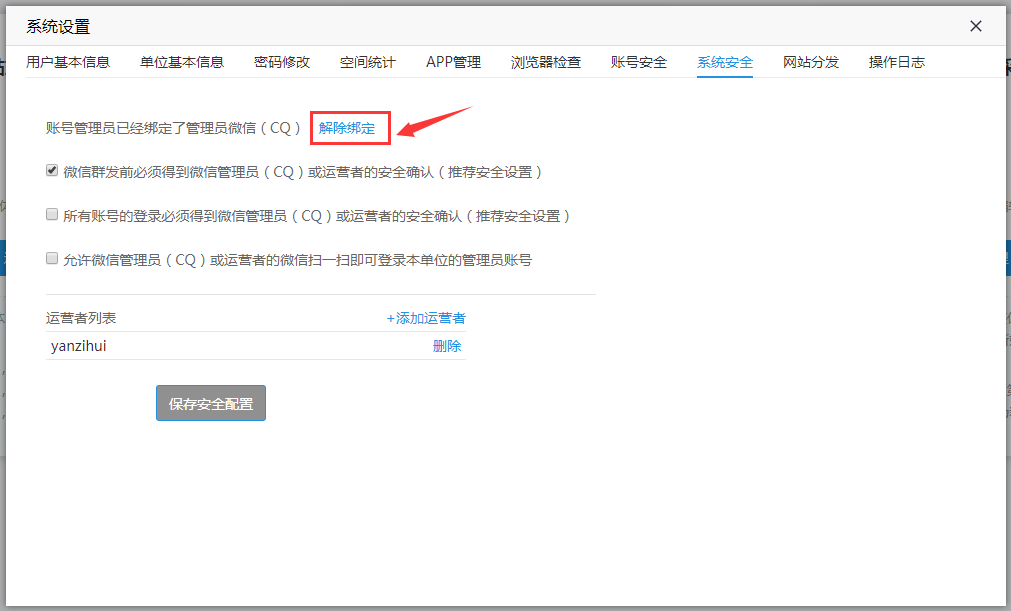Switch to the 浏览器检查 tab
Screen dimensions: 1011x611
546,62
